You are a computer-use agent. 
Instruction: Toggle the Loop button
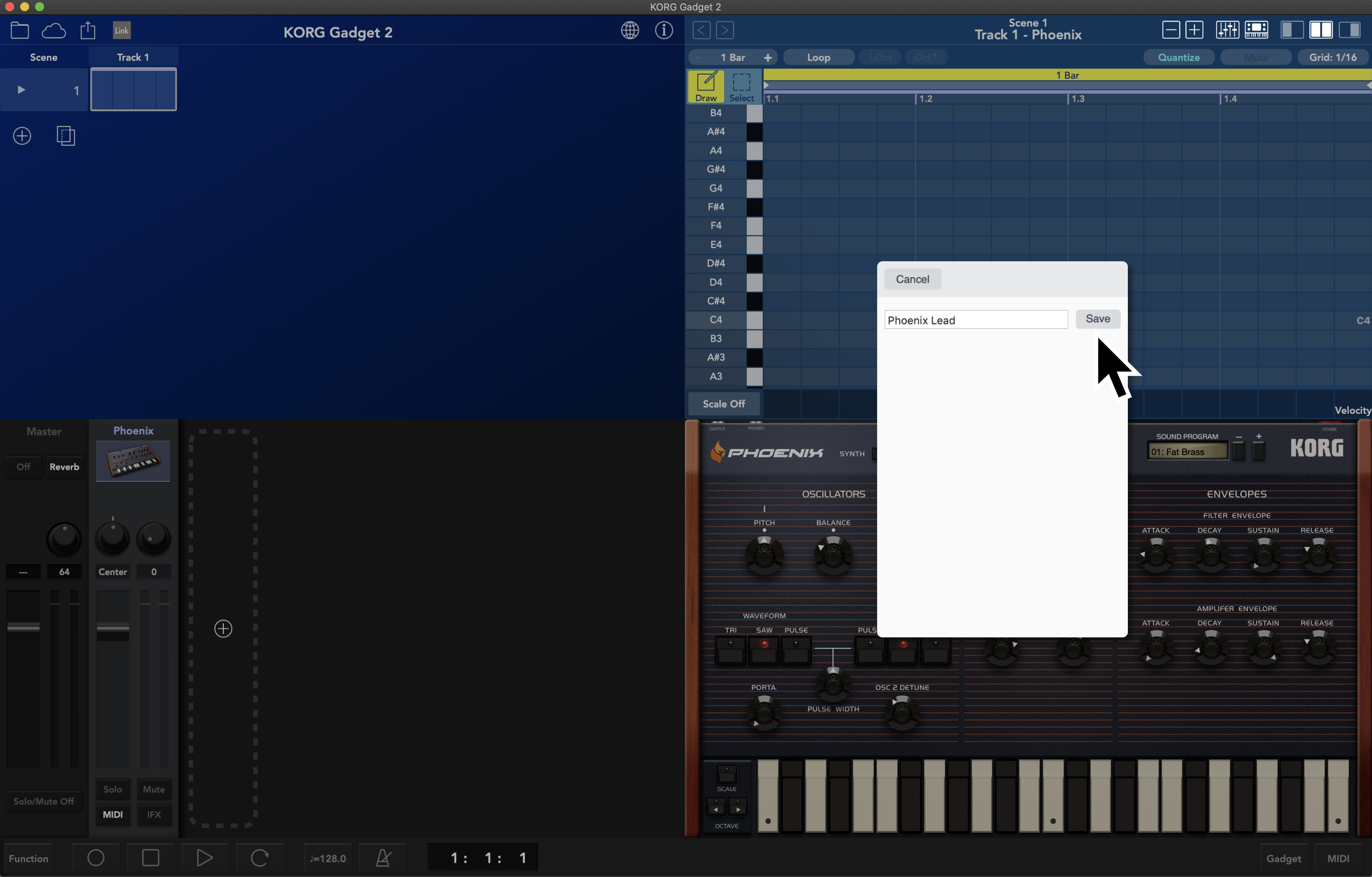(x=819, y=57)
